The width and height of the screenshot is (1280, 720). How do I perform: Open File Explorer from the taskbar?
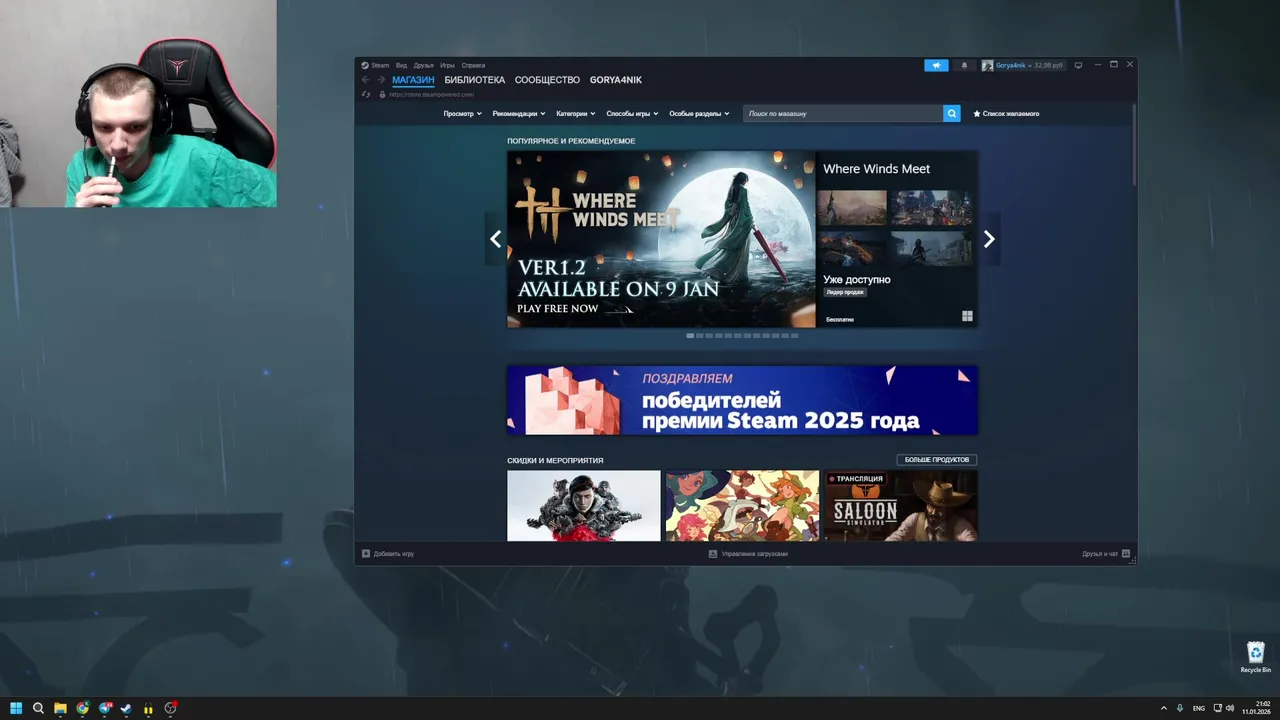coord(60,708)
